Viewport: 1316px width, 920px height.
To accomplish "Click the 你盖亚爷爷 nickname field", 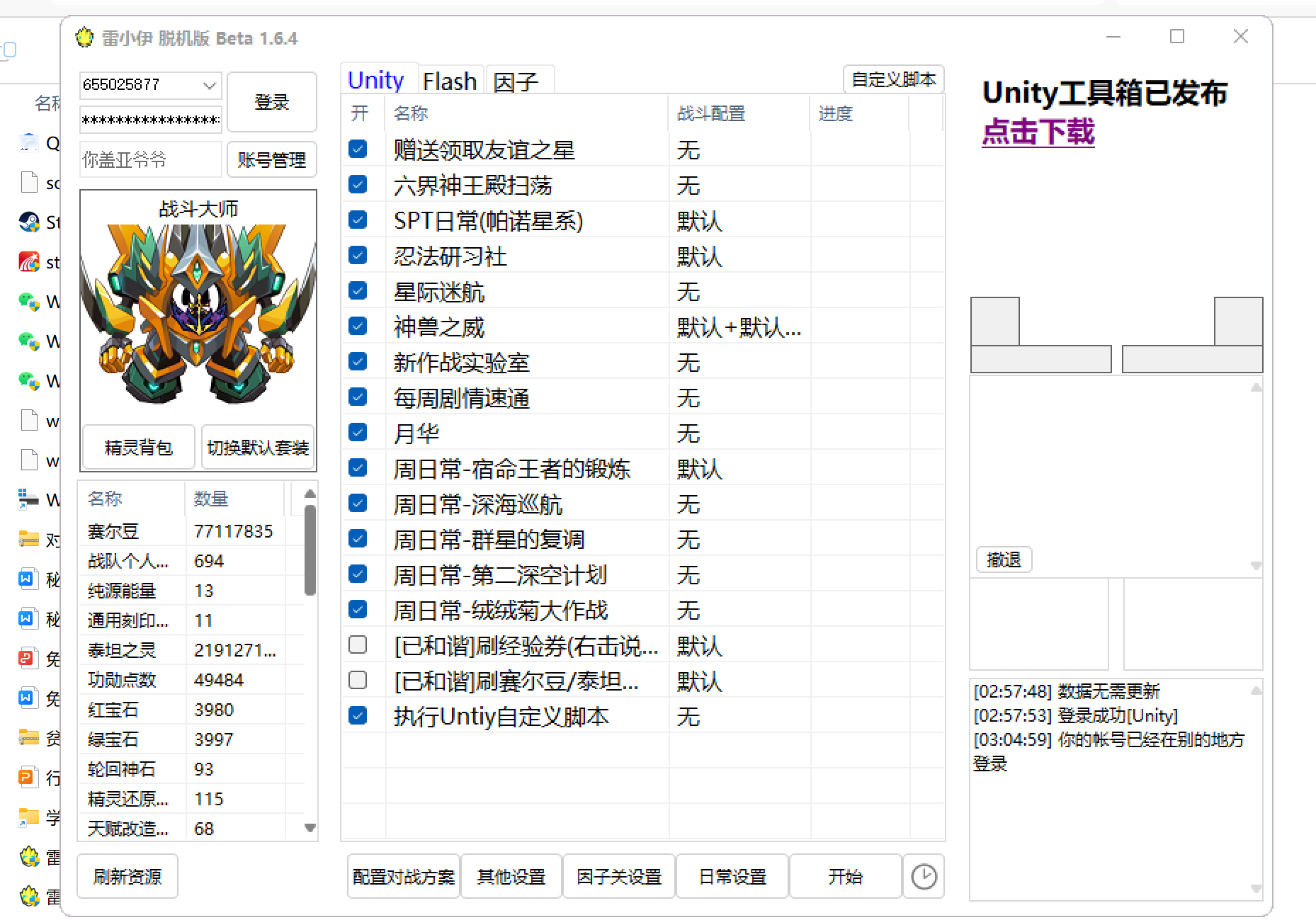I will click(151, 160).
